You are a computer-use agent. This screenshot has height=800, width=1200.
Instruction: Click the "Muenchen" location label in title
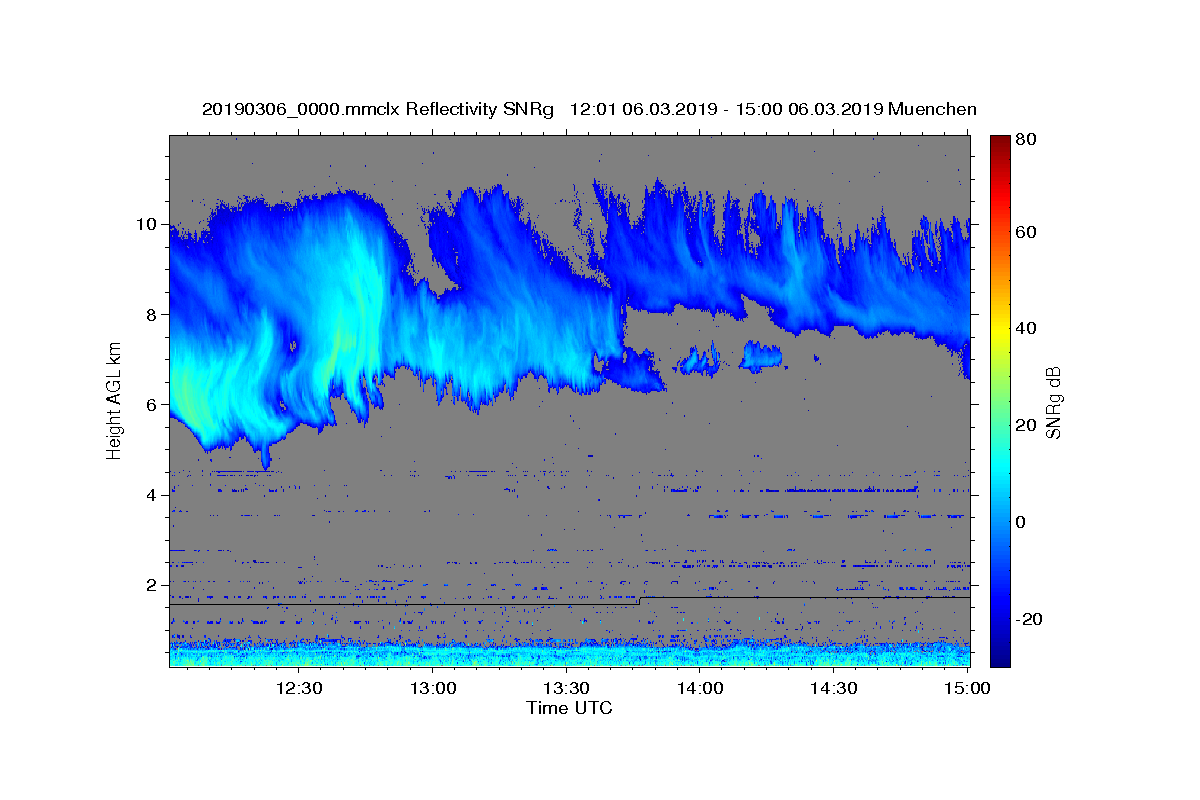click(x=932, y=109)
